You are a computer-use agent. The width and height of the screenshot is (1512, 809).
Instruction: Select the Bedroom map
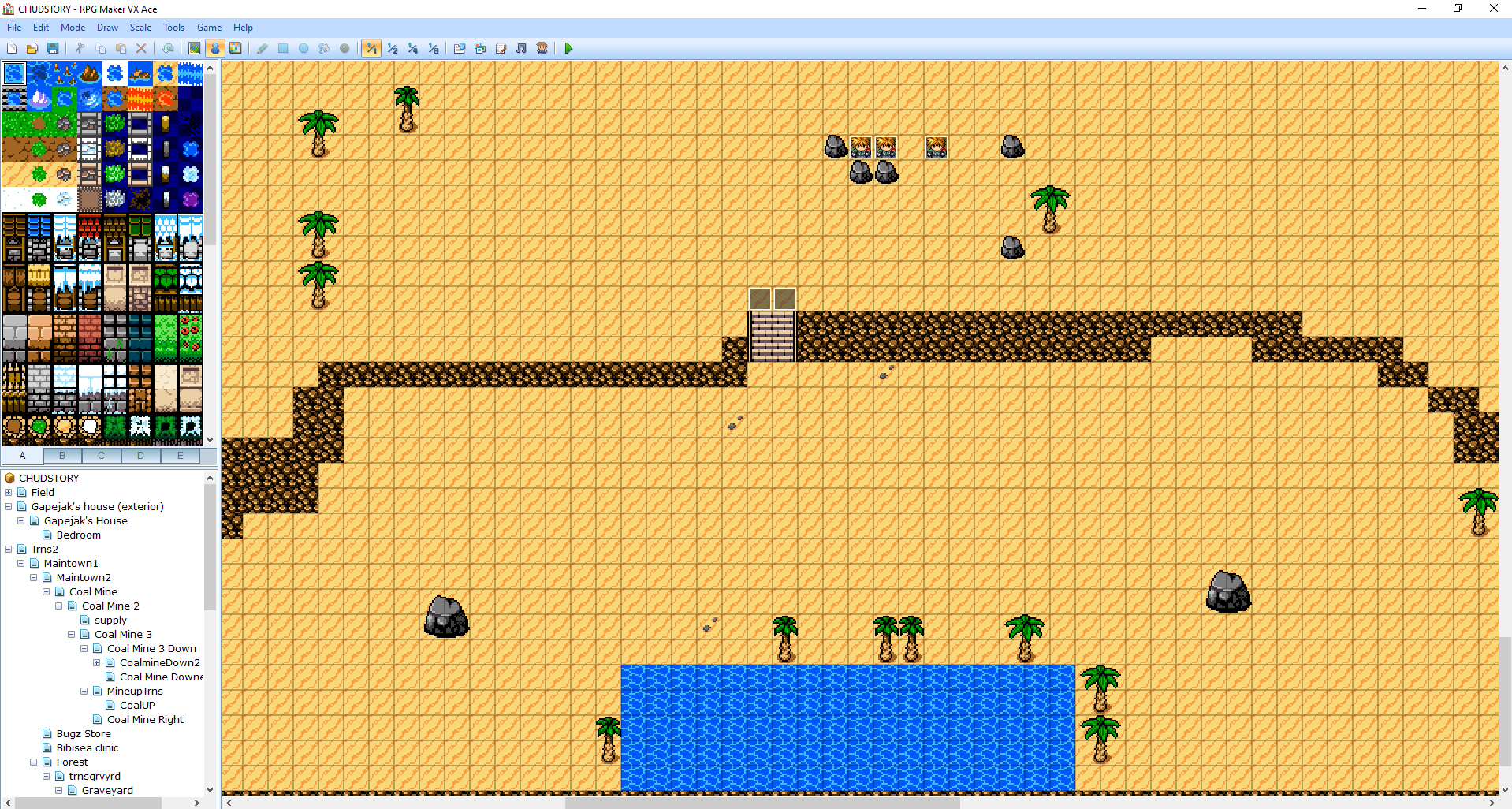(x=79, y=535)
